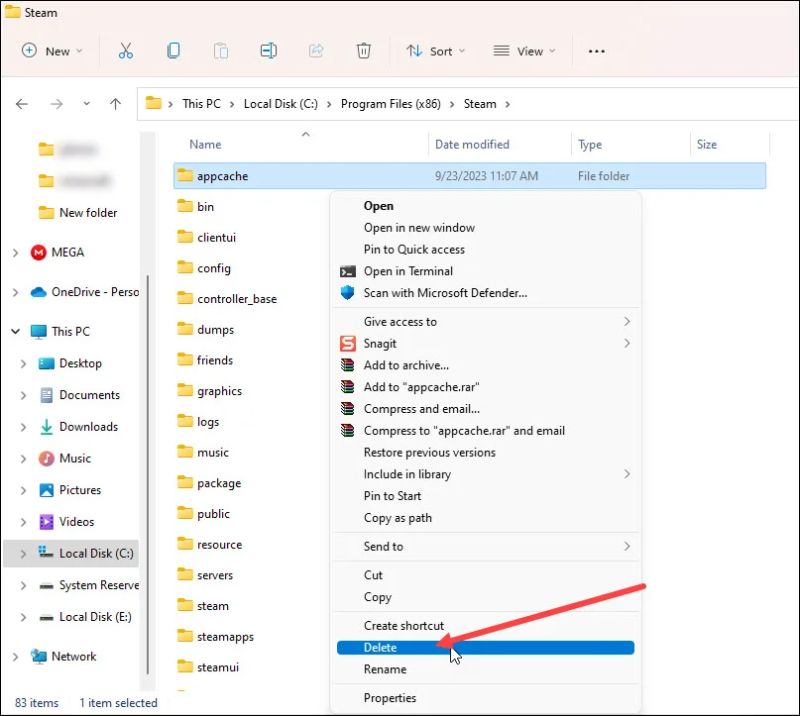Click the Pictures icon in sidebar
The height and width of the screenshot is (716, 800).
[x=46, y=490]
